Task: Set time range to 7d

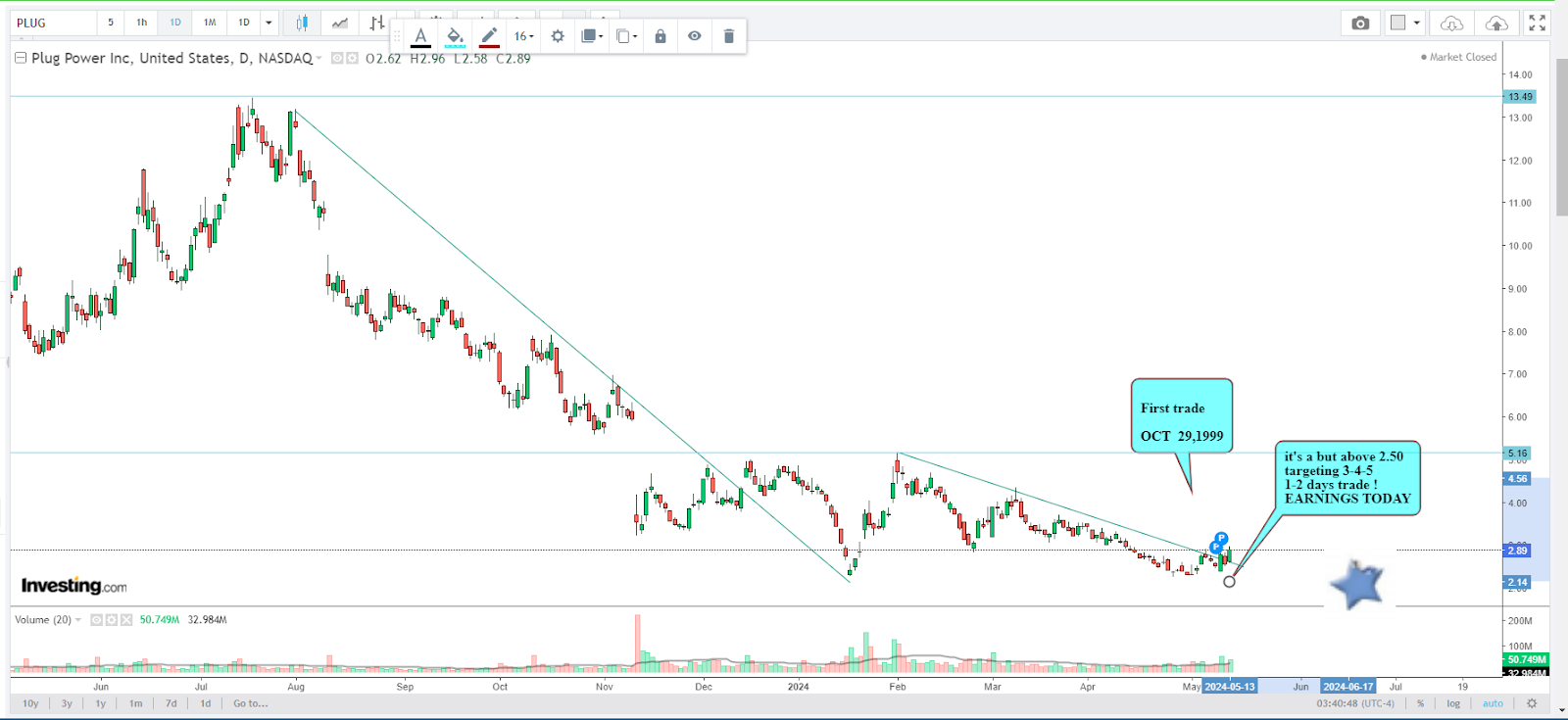Action: pos(171,703)
